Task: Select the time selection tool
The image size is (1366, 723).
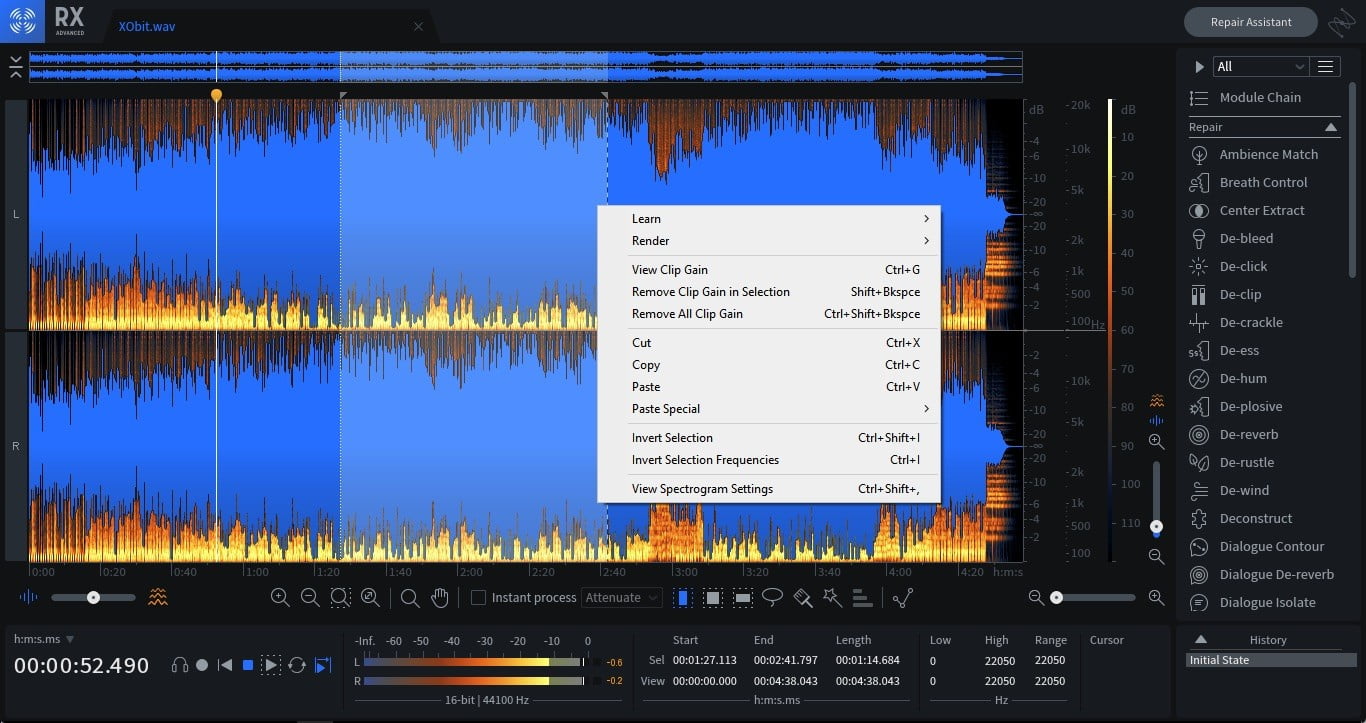Action: click(x=683, y=597)
